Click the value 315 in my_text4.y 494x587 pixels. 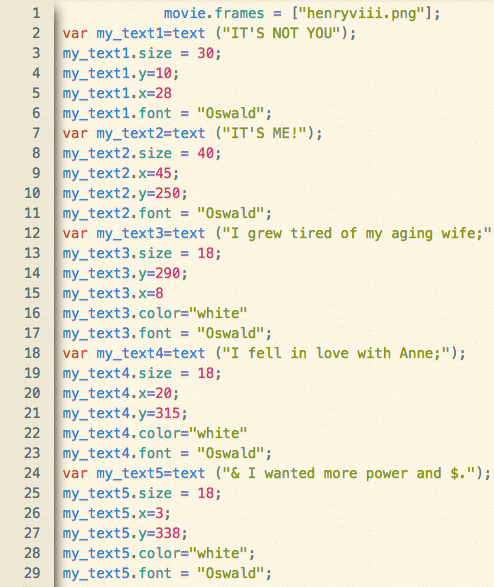coord(168,414)
